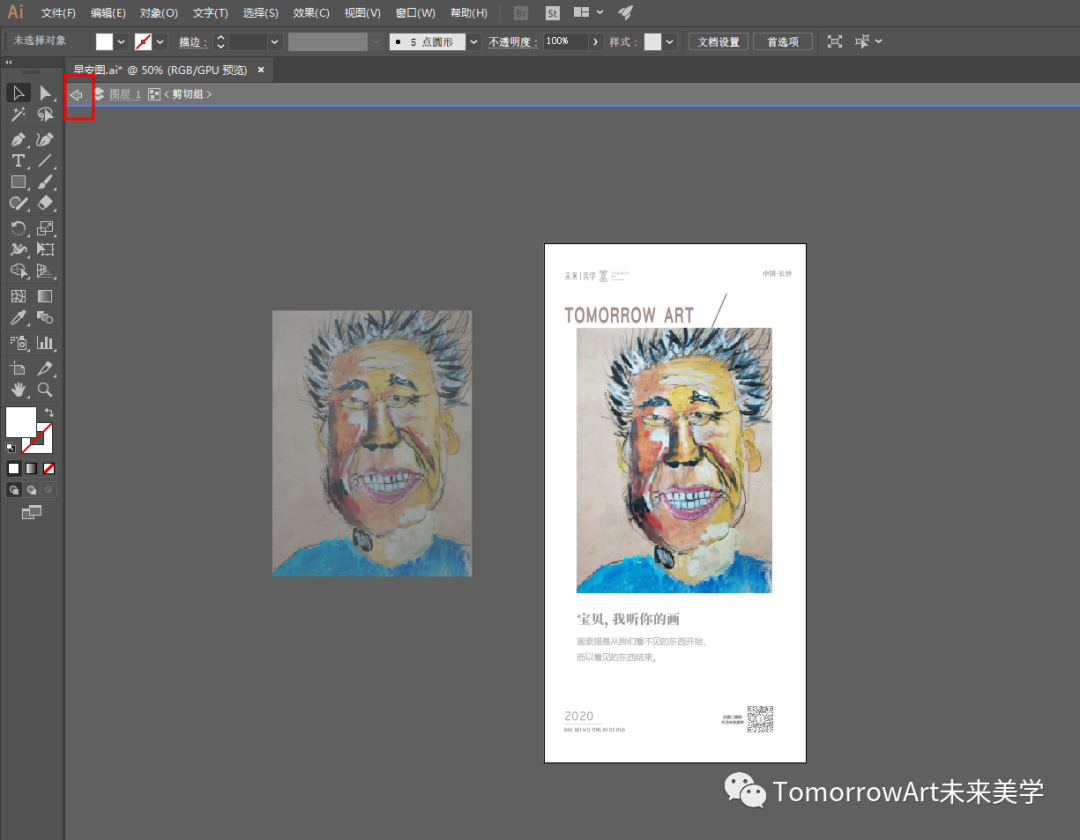The height and width of the screenshot is (840, 1080).
Task: Open 对象(O) menu
Action: click(x=158, y=12)
